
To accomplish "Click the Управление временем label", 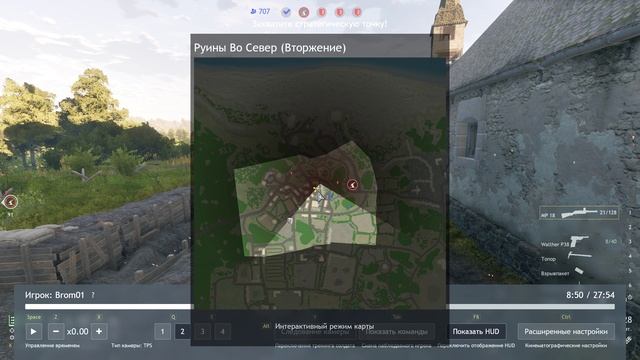I will pyautogui.click(x=52, y=346).
